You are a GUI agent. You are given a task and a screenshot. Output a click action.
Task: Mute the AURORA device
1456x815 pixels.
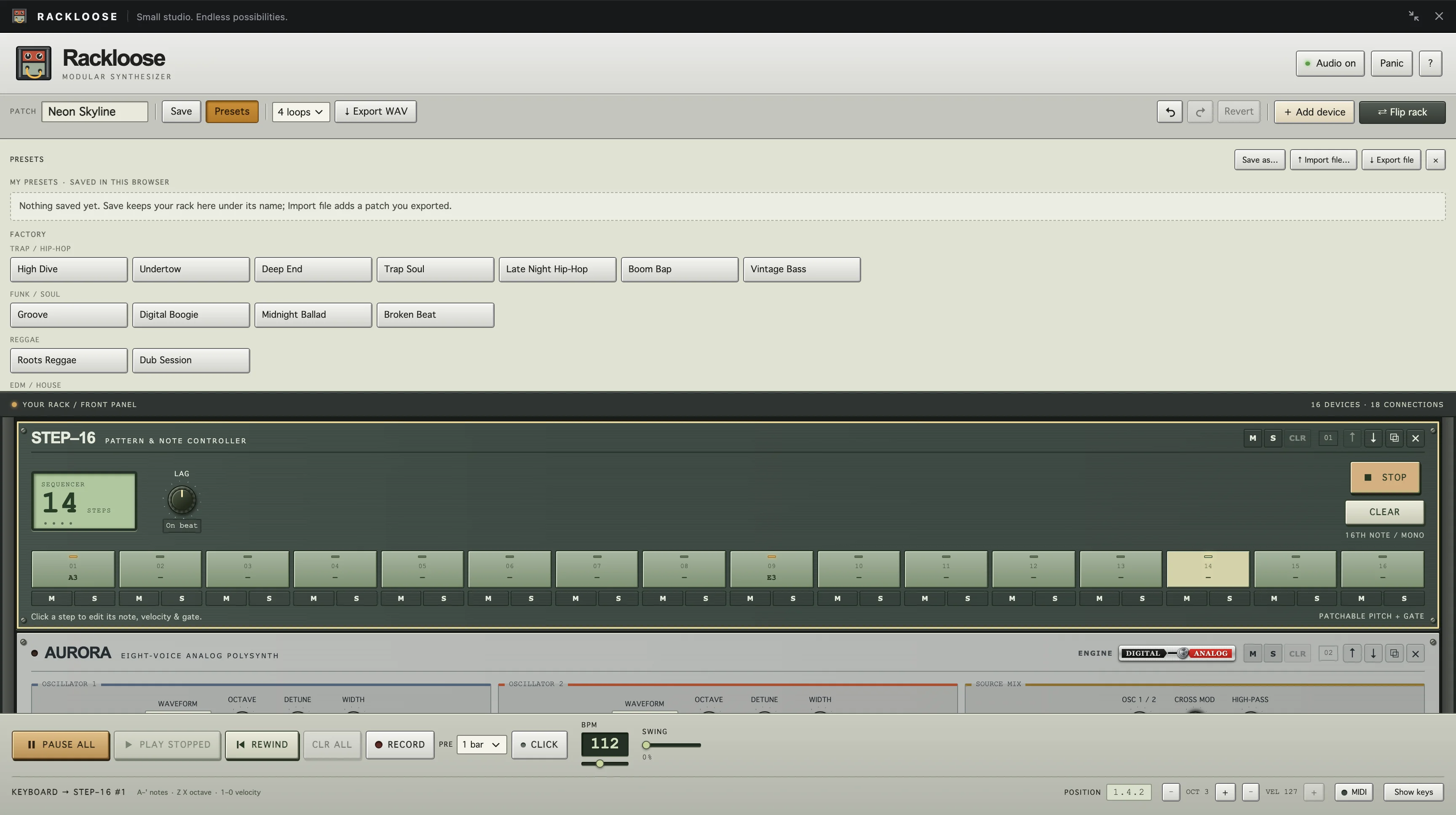tap(1253, 653)
